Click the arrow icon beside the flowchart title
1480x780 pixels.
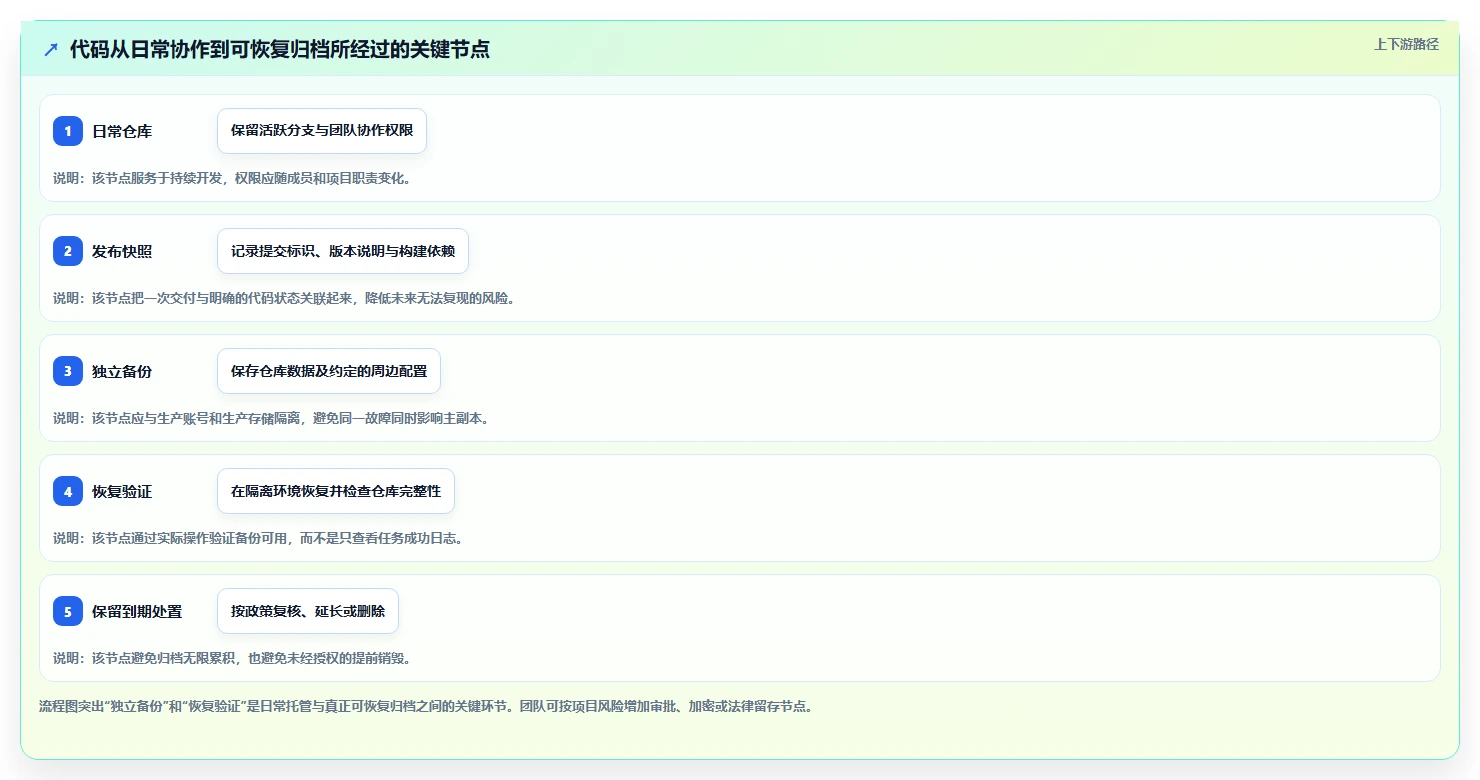pyautogui.click(x=51, y=49)
